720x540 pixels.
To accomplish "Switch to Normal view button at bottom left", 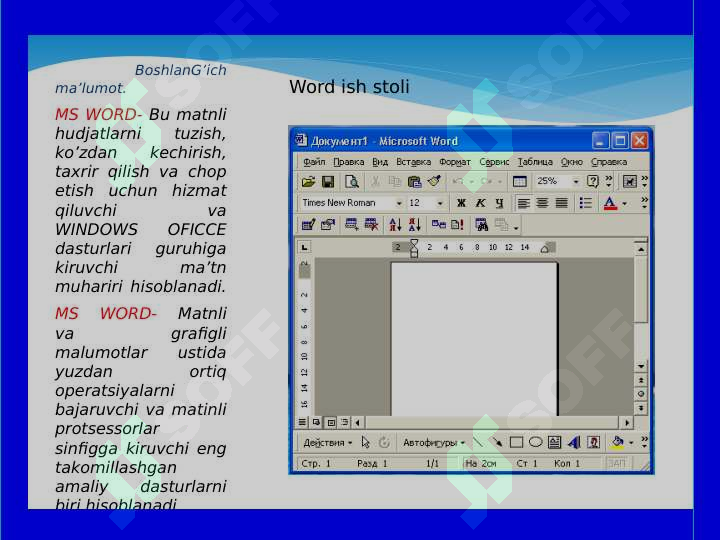I will pos(302,422).
